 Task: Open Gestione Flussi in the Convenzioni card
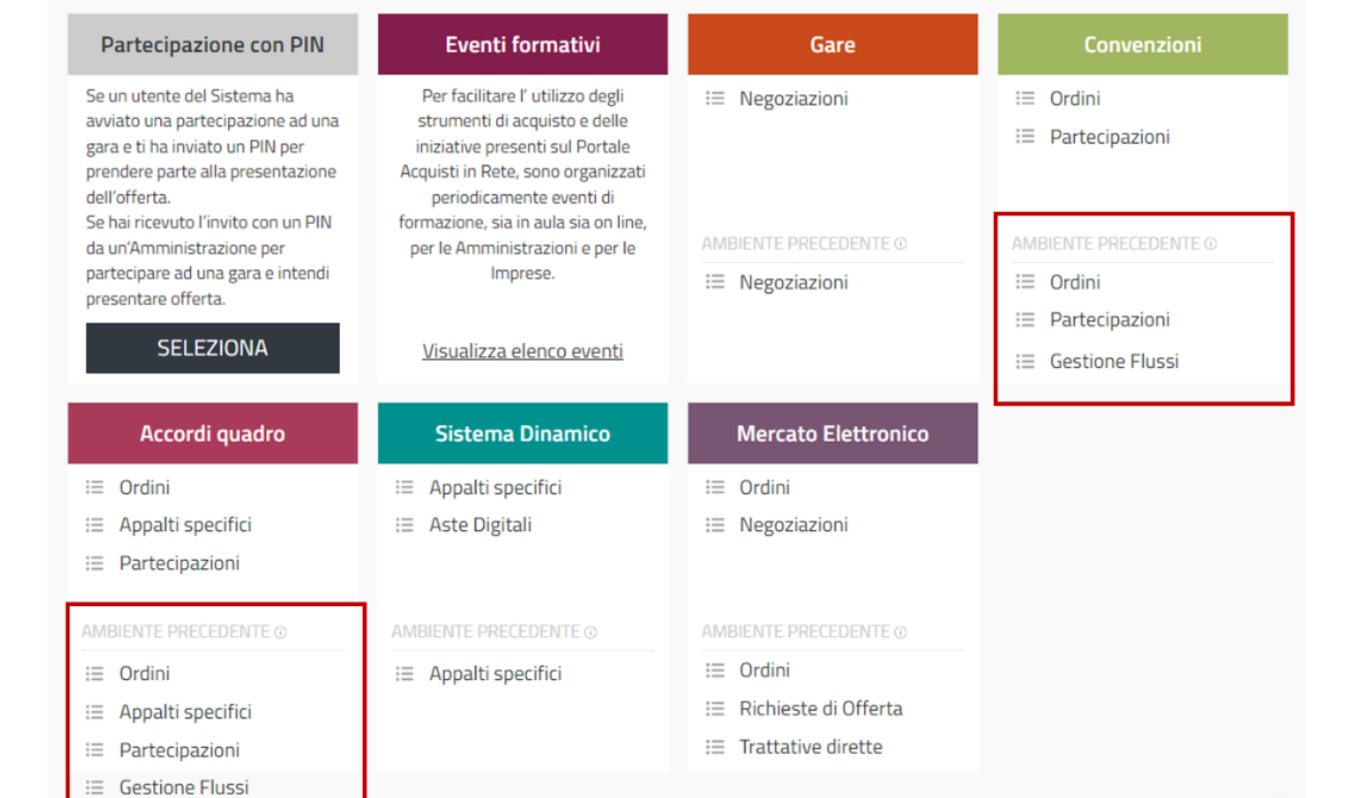pyautogui.click(x=1113, y=362)
